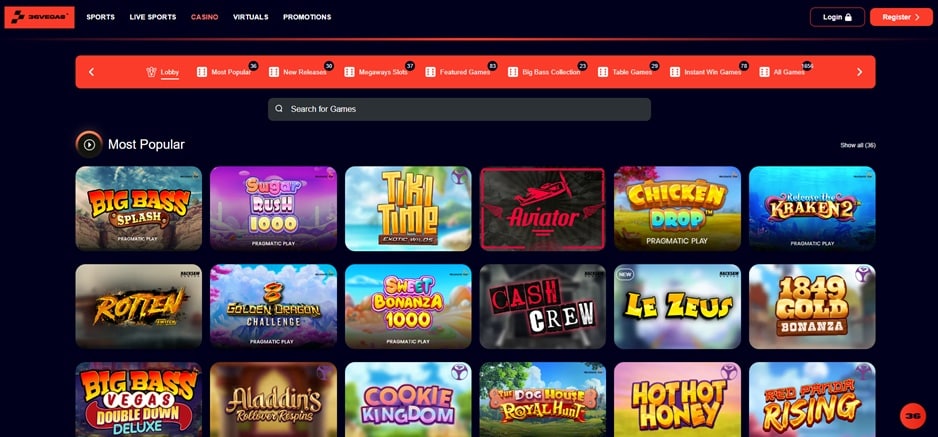The height and width of the screenshot is (437, 938).
Task: Select the Instant Win Games category
Action: coord(712,72)
